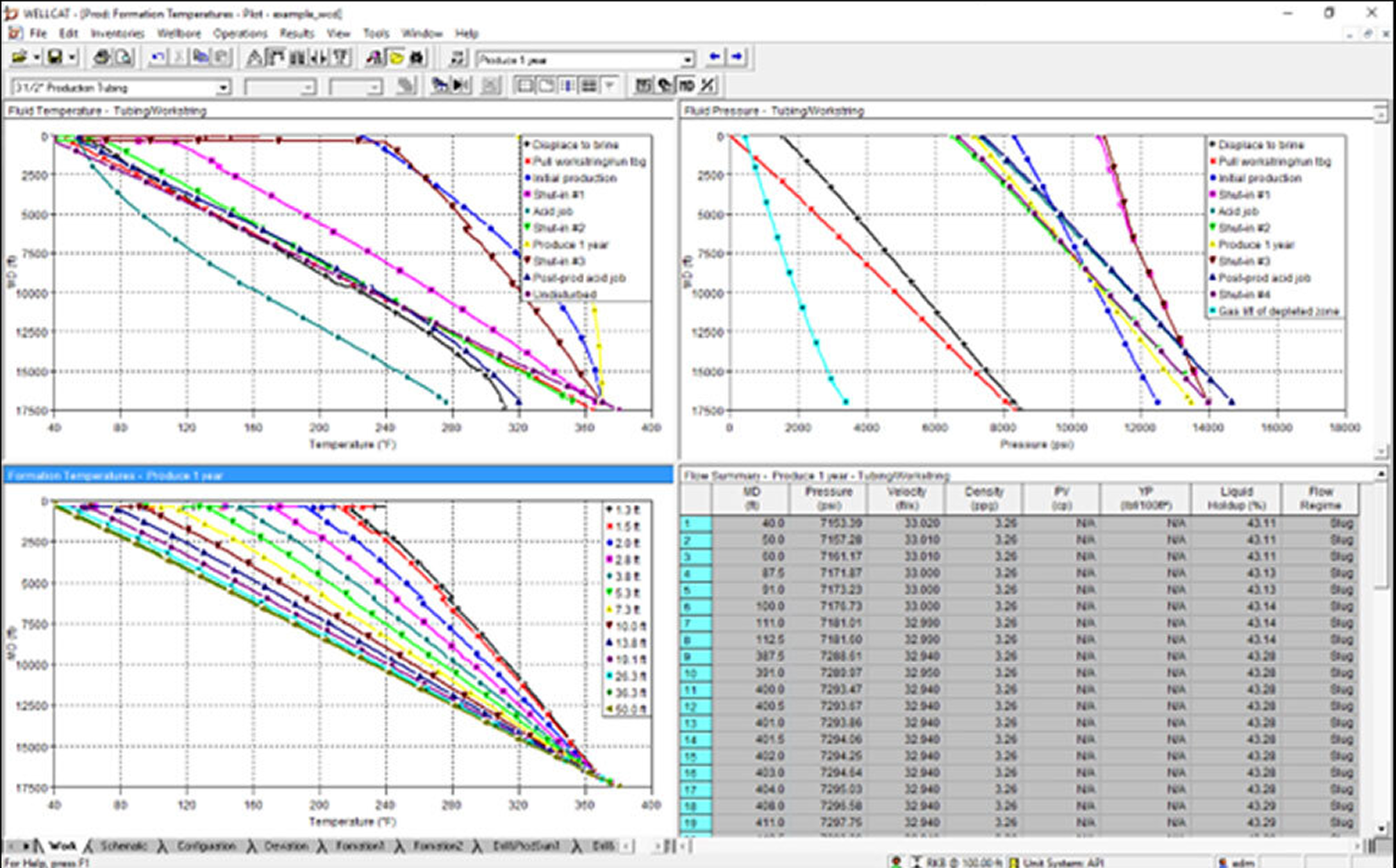The image size is (1396, 868).
Task: Click the data grid properties icon
Action: pos(643,85)
